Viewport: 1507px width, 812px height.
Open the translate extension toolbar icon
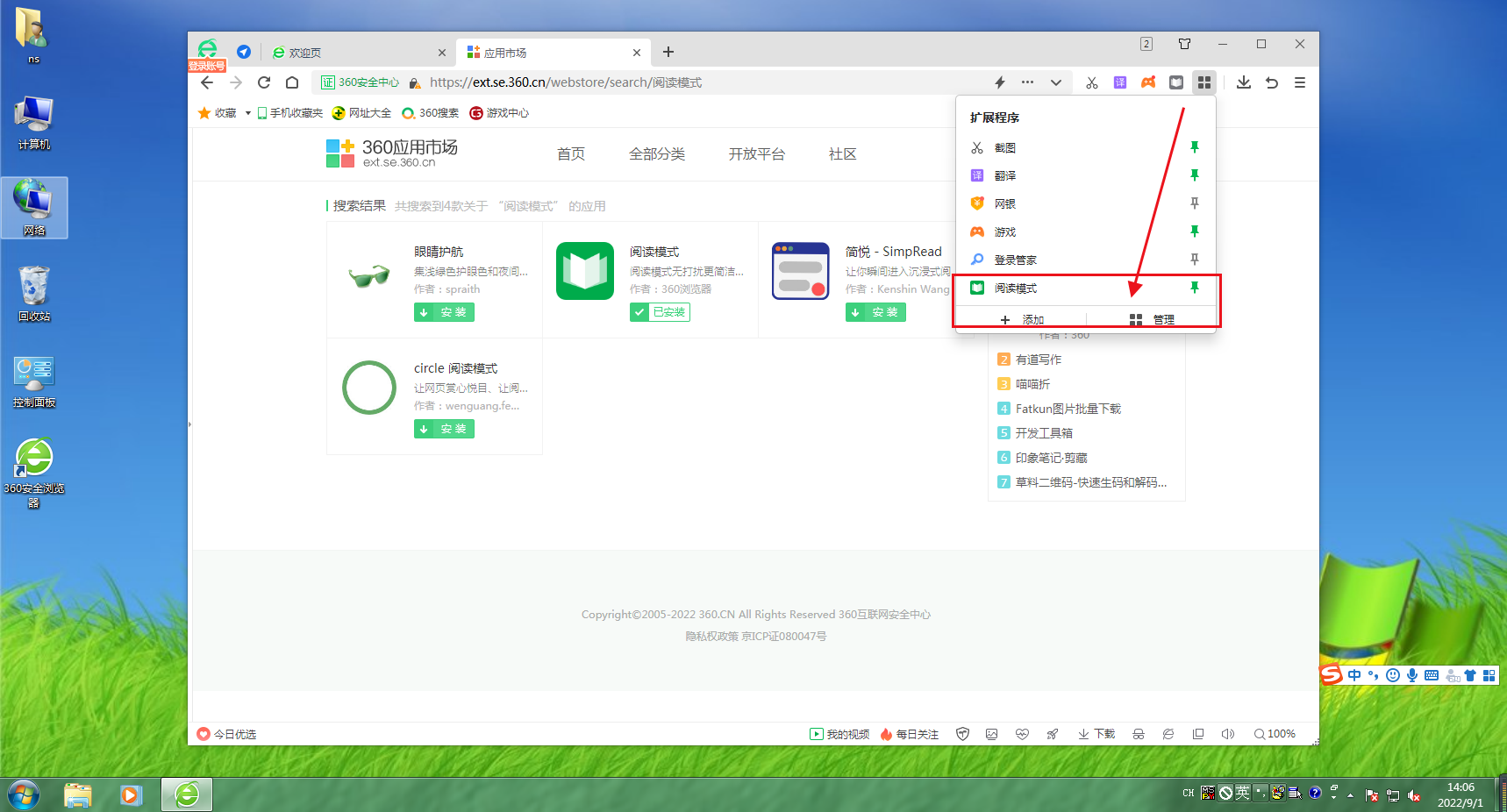coord(1120,82)
